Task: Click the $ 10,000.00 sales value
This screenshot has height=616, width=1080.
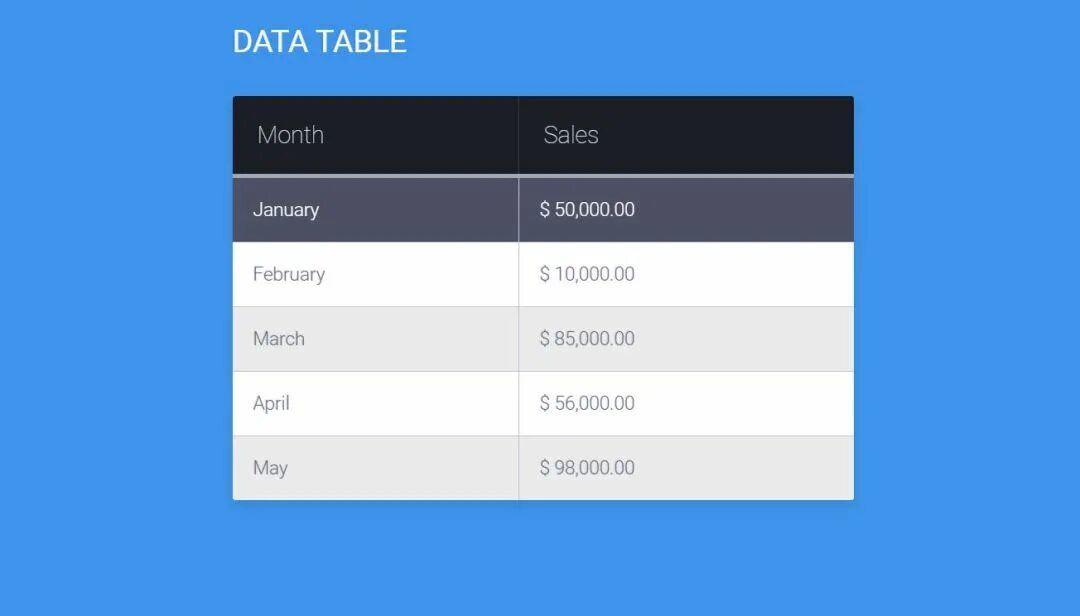Action: tap(587, 274)
